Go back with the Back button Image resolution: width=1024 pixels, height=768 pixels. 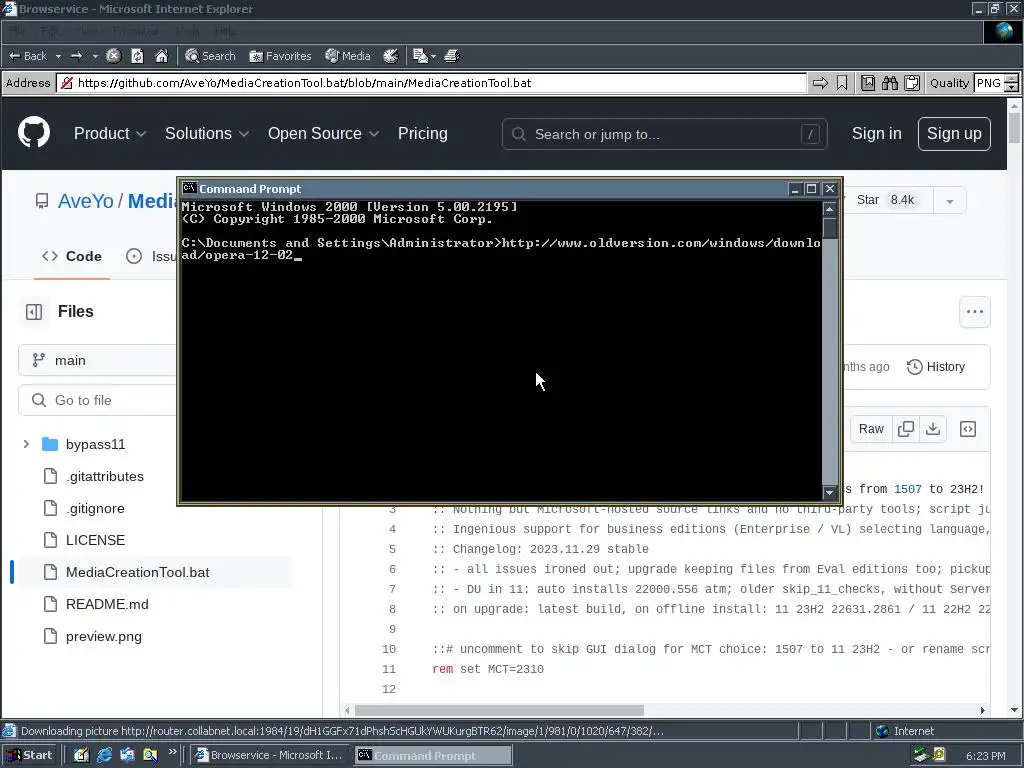[x=27, y=56]
